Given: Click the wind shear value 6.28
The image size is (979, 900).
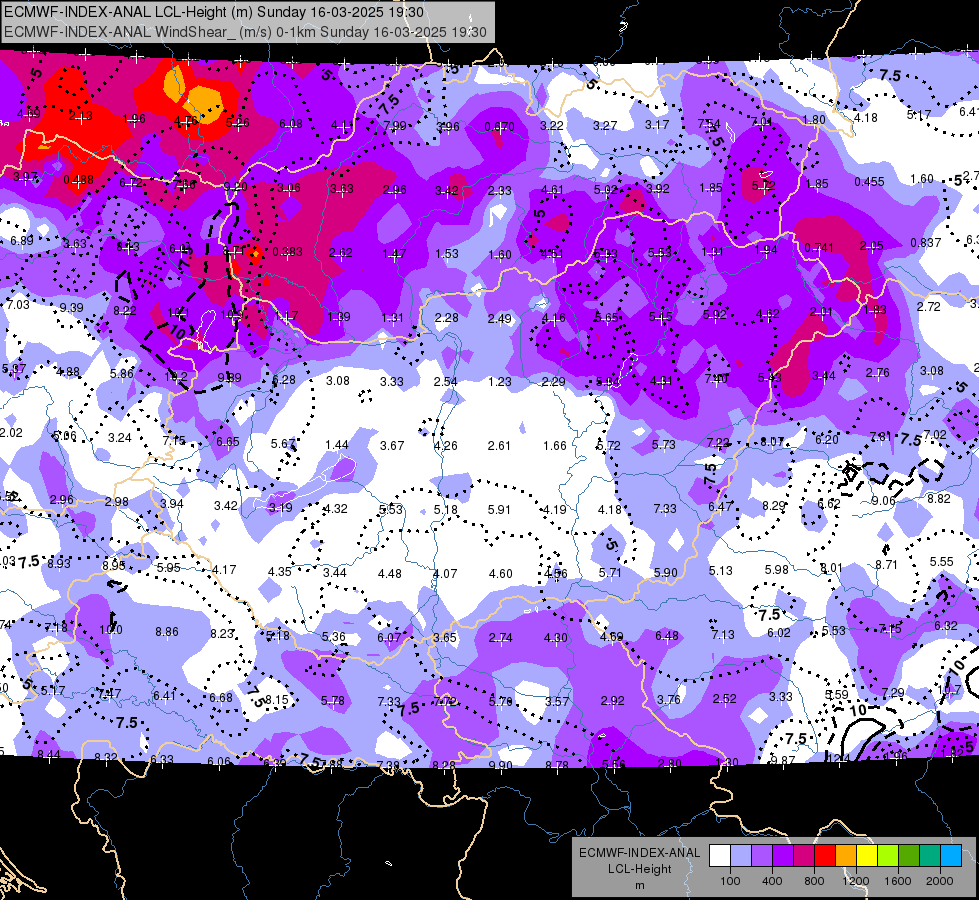Looking at the screenshot, I should 284,379.
